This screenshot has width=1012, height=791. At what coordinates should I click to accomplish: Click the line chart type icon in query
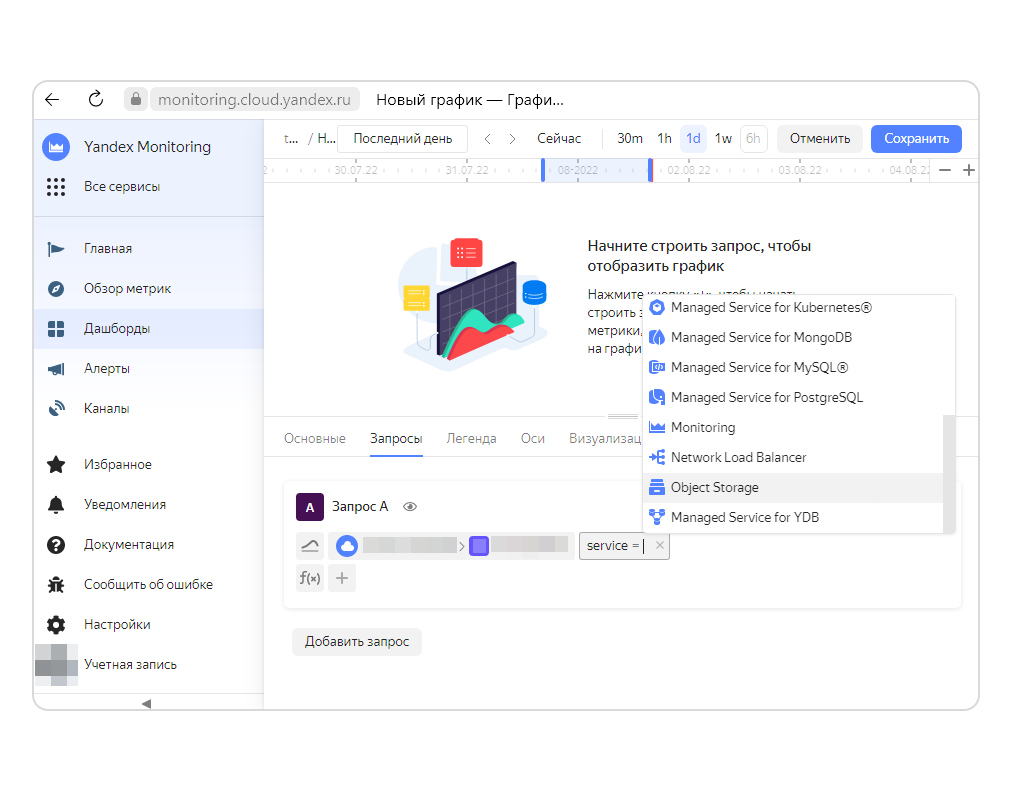coord(310,546)
